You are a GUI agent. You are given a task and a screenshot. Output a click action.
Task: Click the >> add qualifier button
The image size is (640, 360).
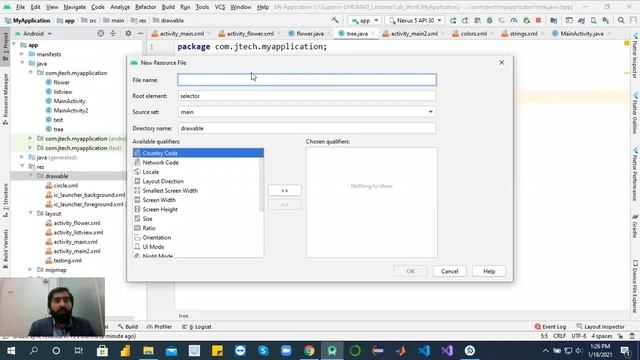284,191
